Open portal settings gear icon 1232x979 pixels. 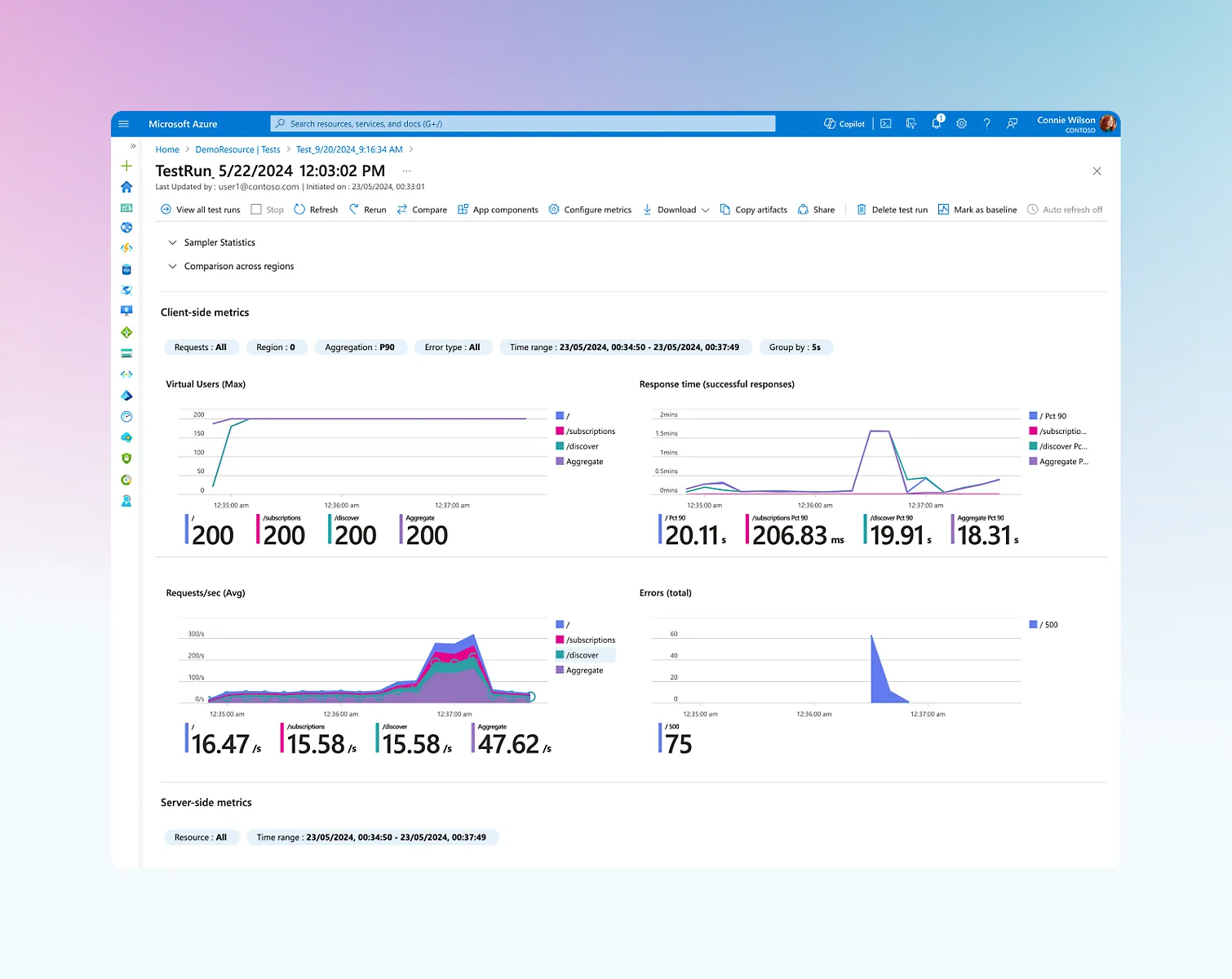pyautogui.click(x=961, y=124)
